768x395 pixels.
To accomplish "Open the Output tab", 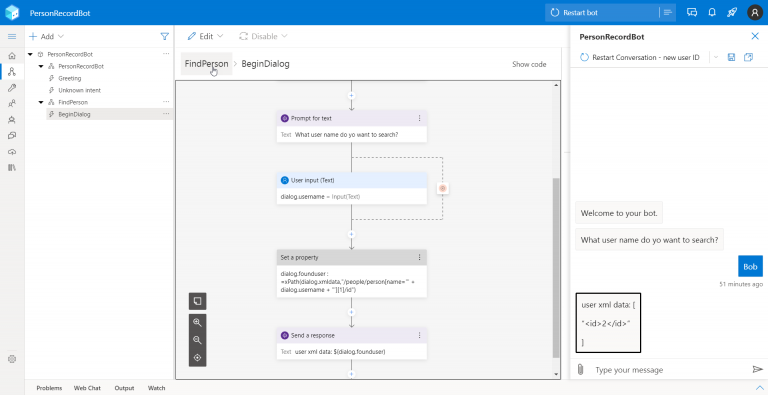I will [x=124, y=388].
